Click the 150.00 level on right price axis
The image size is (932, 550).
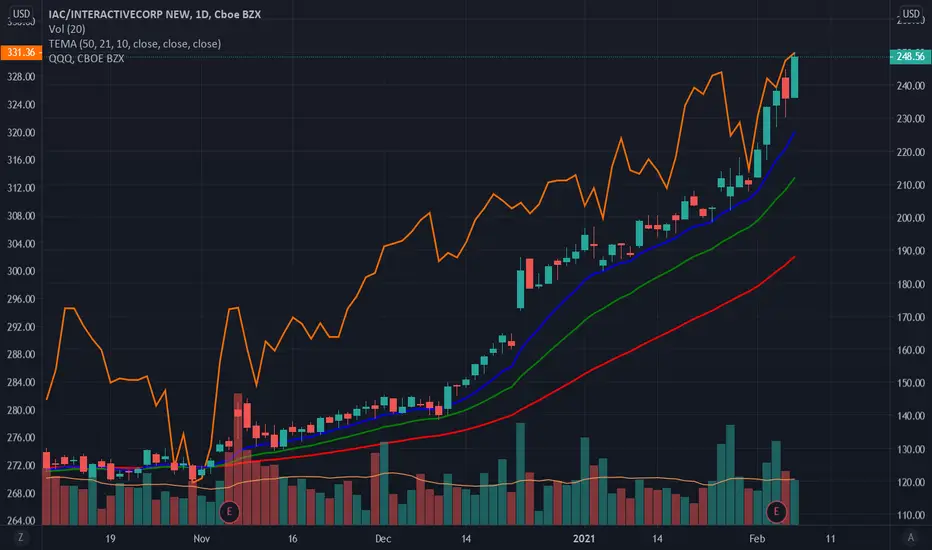click(x=911, y=383)
